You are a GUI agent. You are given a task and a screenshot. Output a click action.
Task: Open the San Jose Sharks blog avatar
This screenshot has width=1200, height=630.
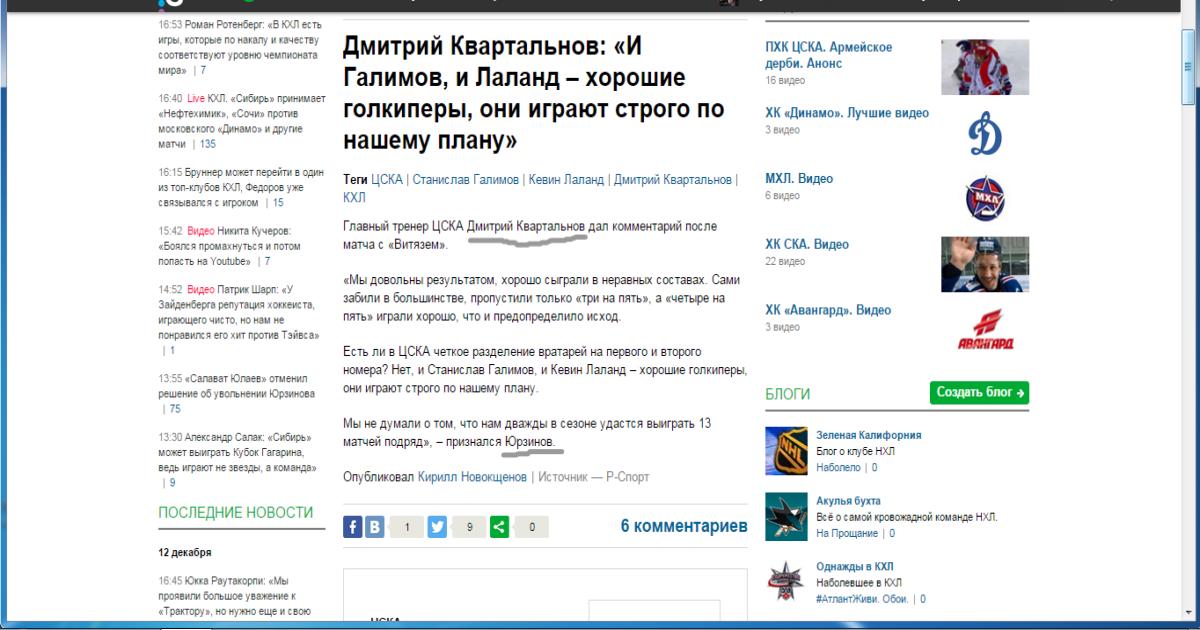coord(786,517)
